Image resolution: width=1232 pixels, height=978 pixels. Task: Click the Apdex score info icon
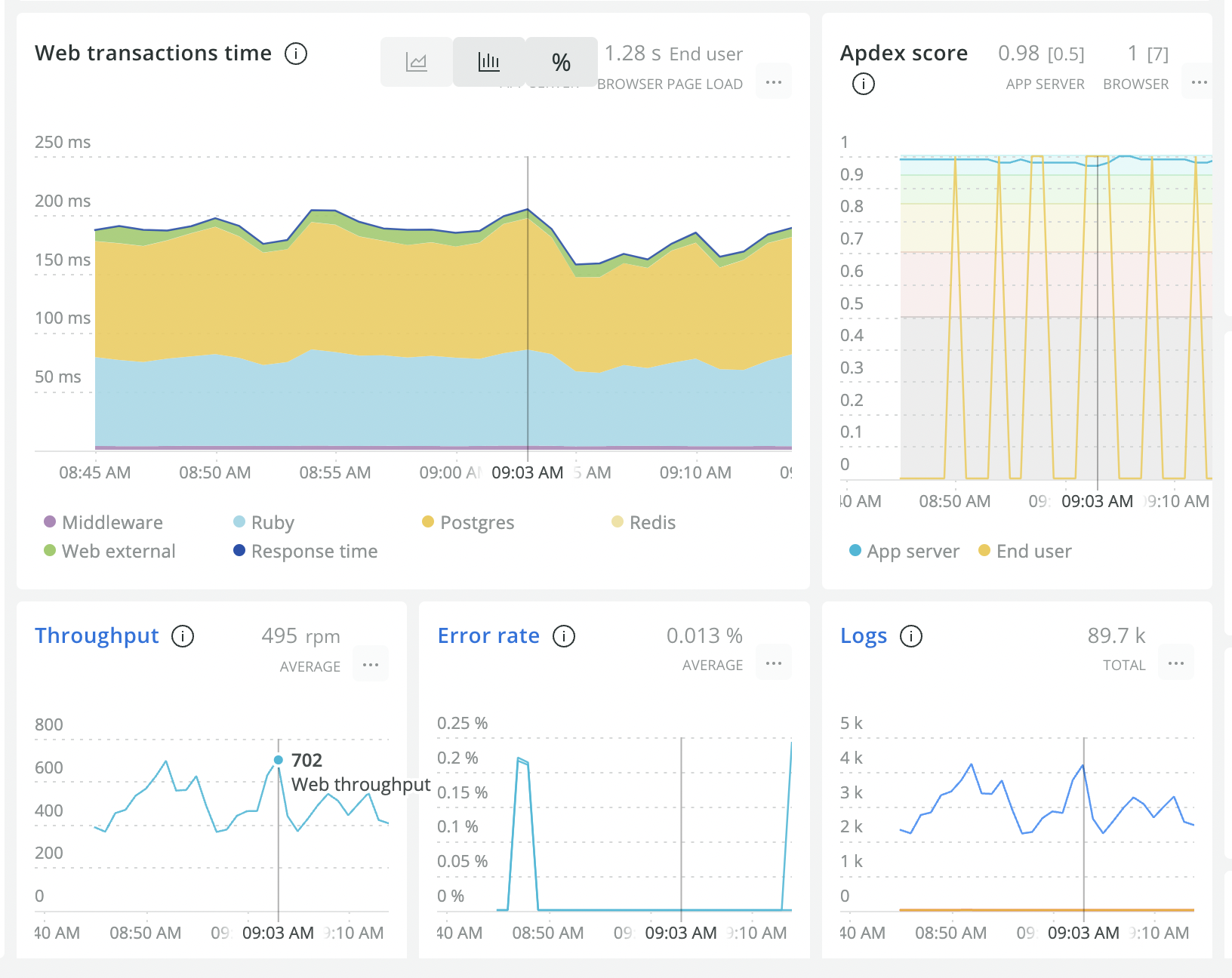(x=863, y=84)
